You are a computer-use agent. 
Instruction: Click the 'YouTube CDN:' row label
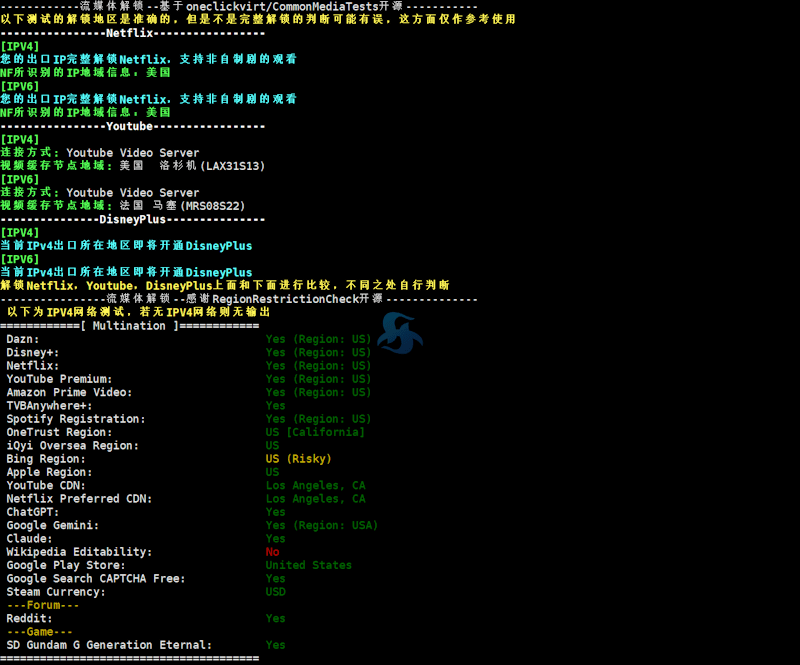(x=46, y=485)
